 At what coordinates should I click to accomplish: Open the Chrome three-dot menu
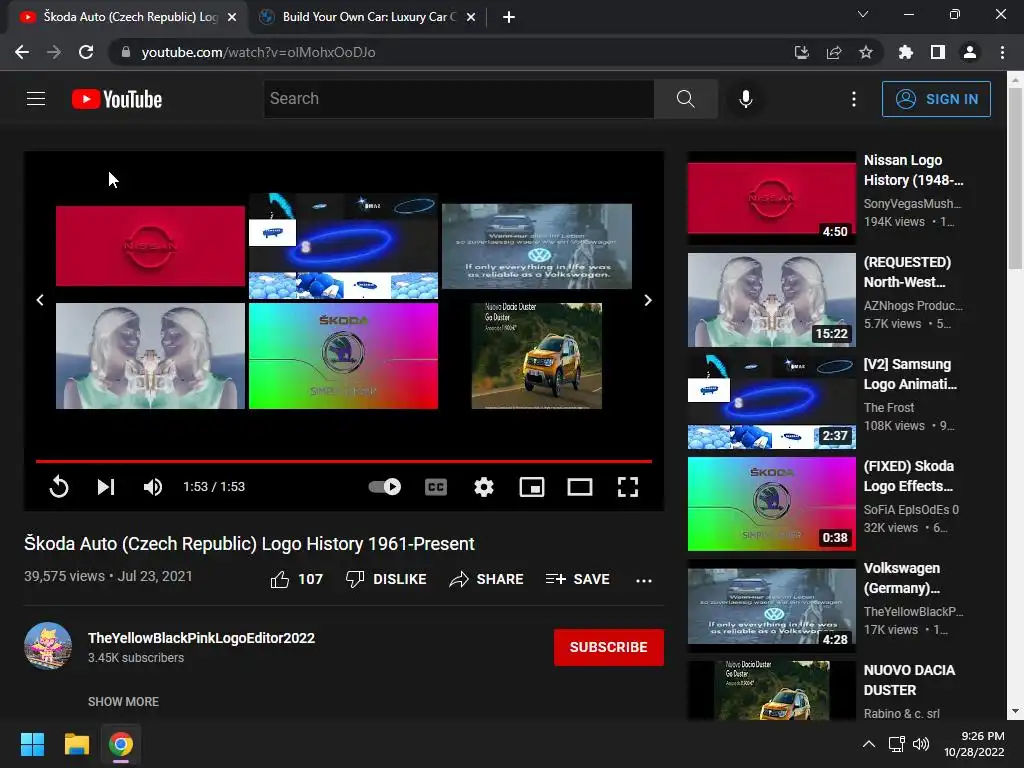[1002, 52]
